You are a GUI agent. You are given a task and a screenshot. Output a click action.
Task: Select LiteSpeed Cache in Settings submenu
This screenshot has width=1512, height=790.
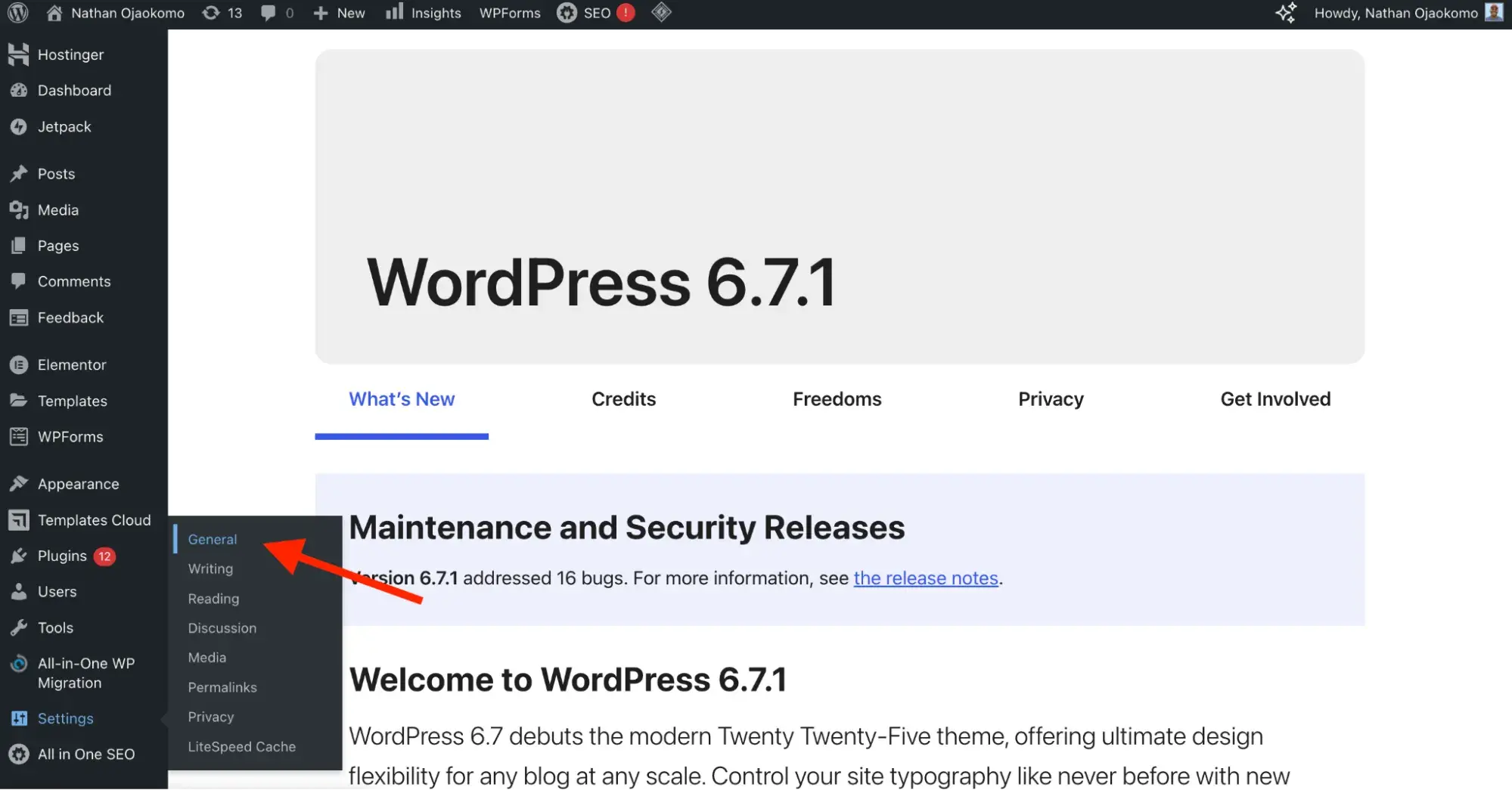[x=242, y=746]
